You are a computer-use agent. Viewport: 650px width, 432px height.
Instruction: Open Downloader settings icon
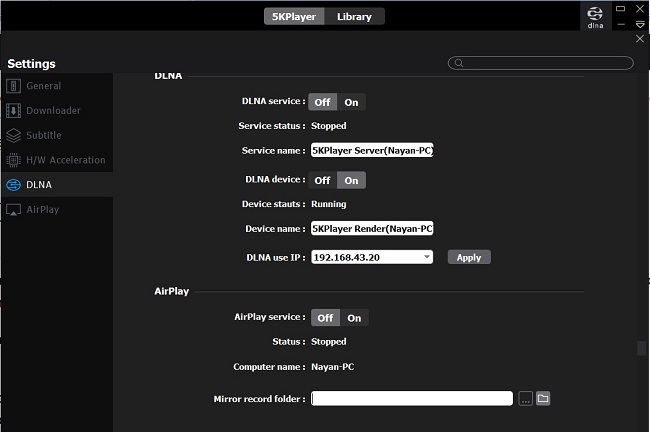point(13,111)
